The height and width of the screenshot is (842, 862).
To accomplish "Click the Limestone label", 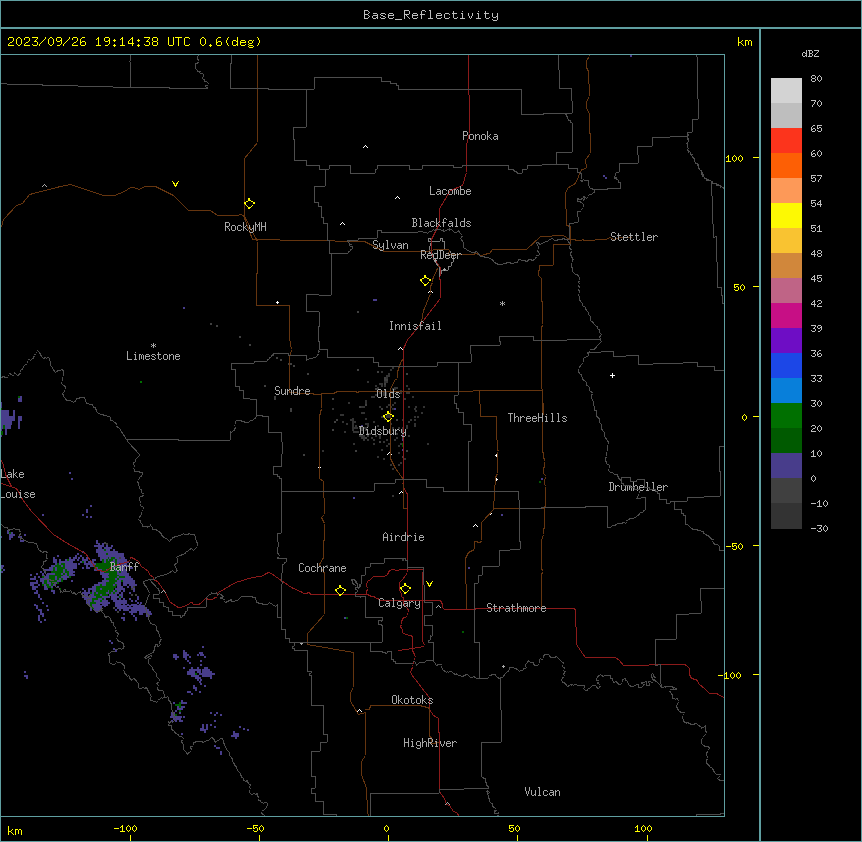I will pyautogui.click(x=153, y=356).
